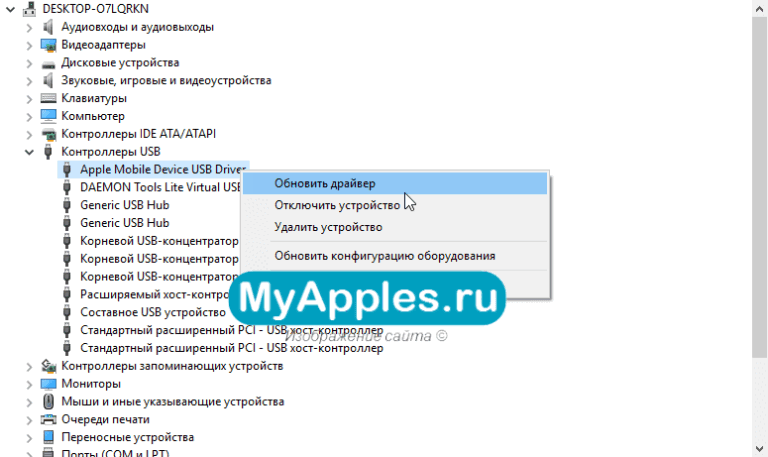Choose Отключить устройство from context menu

(395, 205)
